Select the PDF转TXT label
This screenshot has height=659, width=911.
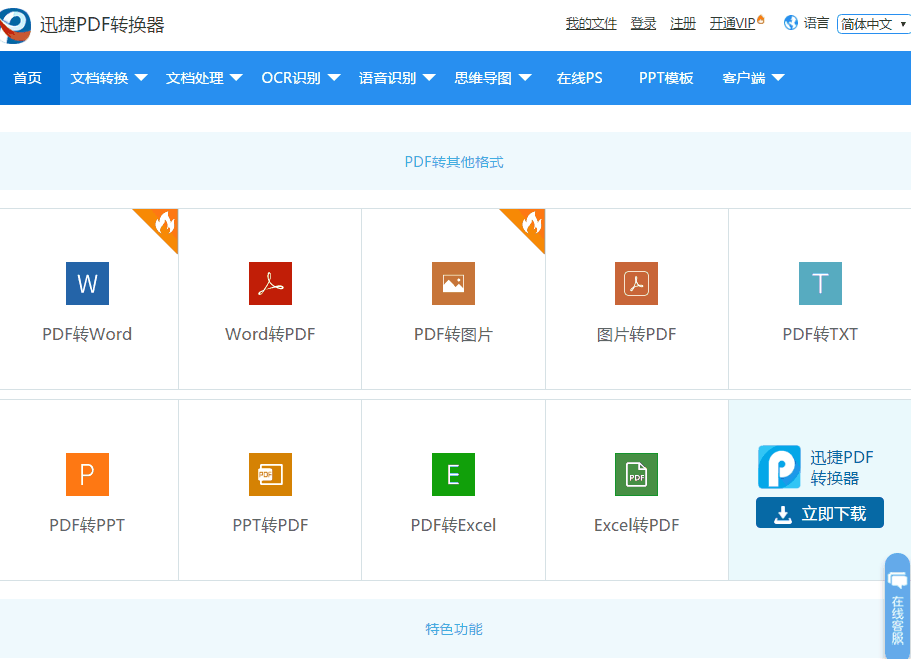point(820,334)
